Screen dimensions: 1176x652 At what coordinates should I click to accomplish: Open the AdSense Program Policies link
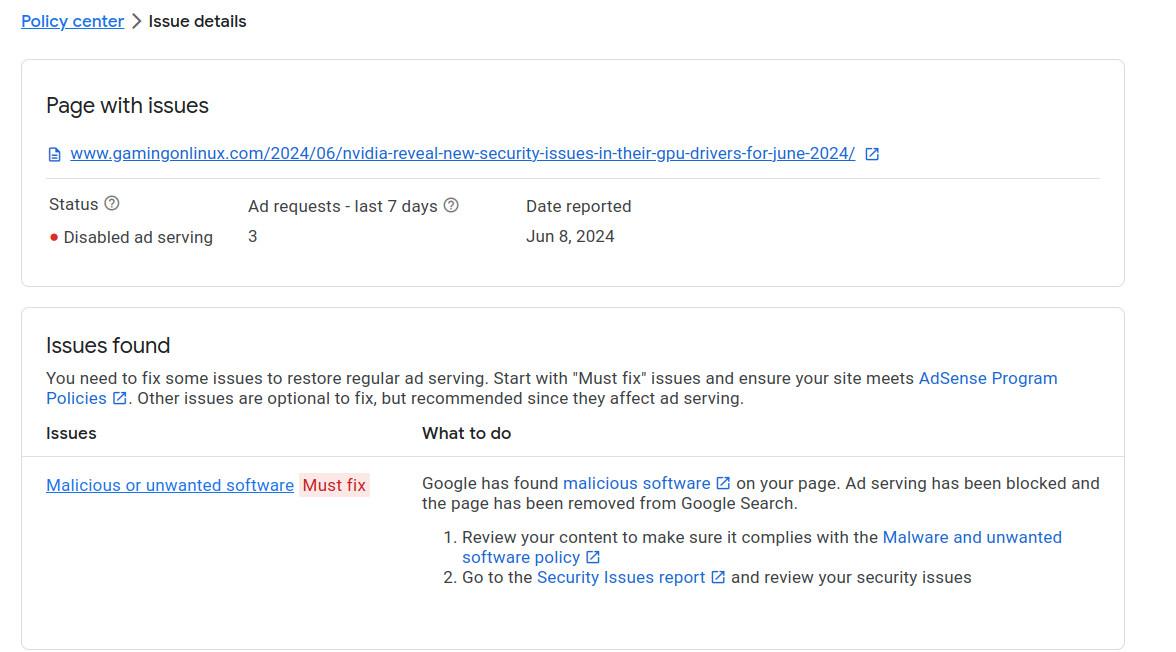pyautogui.click(x=987, y=378)
